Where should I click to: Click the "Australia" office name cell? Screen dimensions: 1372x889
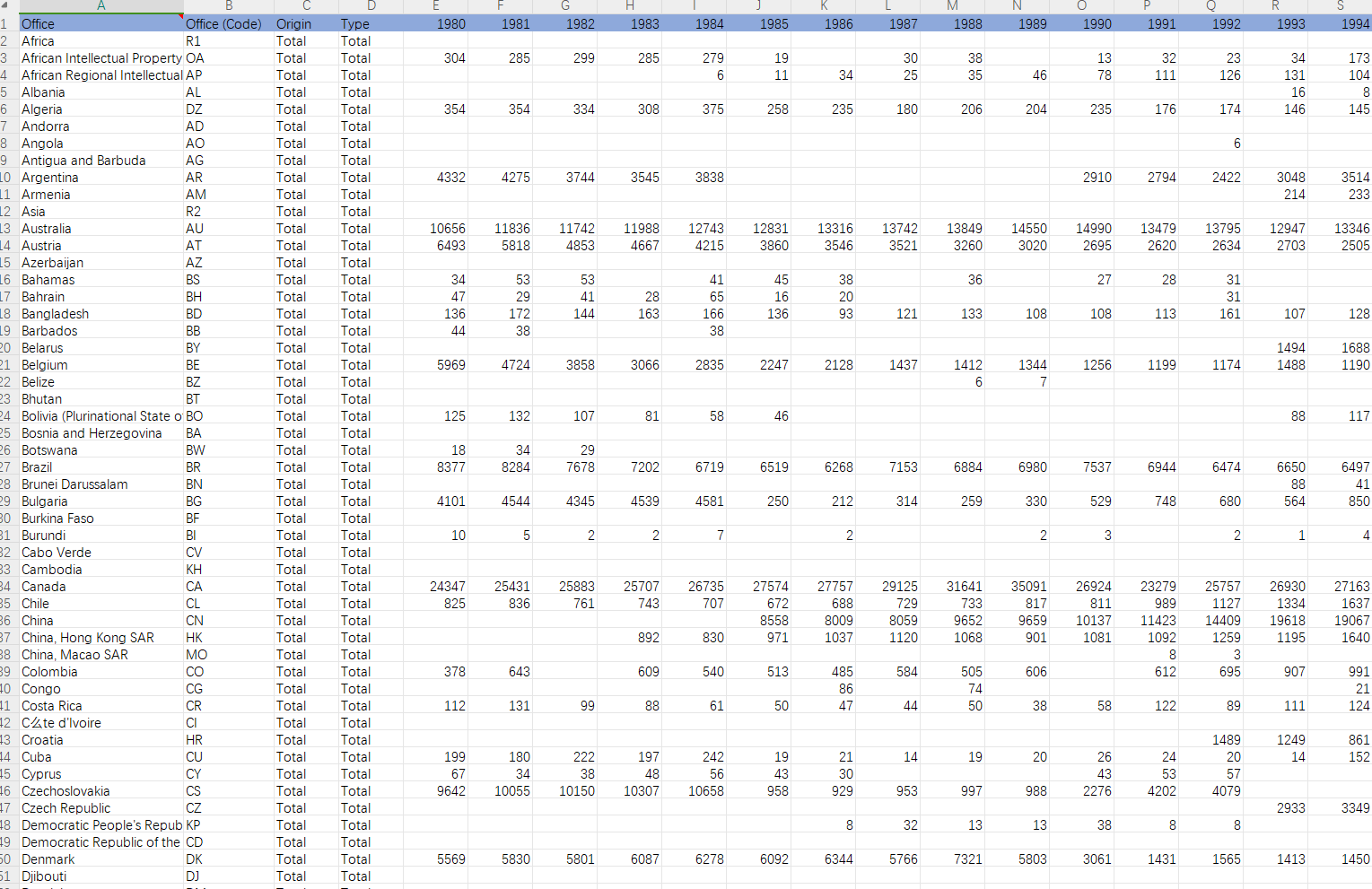coord(101,229)
